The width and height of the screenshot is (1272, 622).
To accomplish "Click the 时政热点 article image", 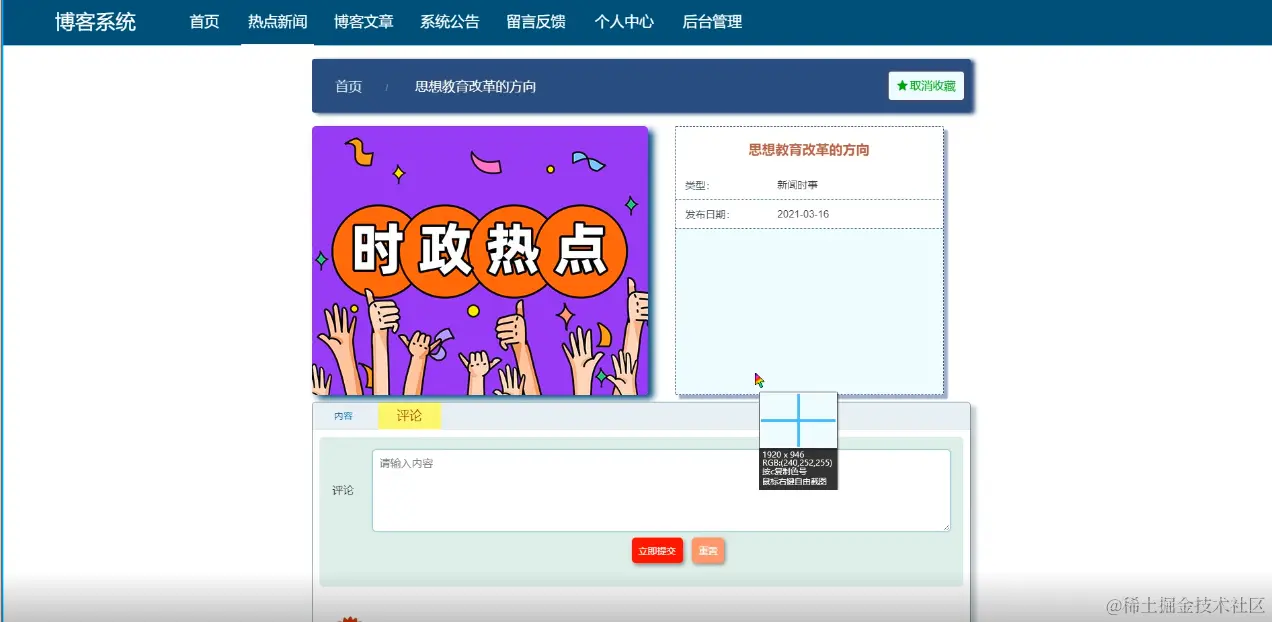I will click(x=481, y=259).
